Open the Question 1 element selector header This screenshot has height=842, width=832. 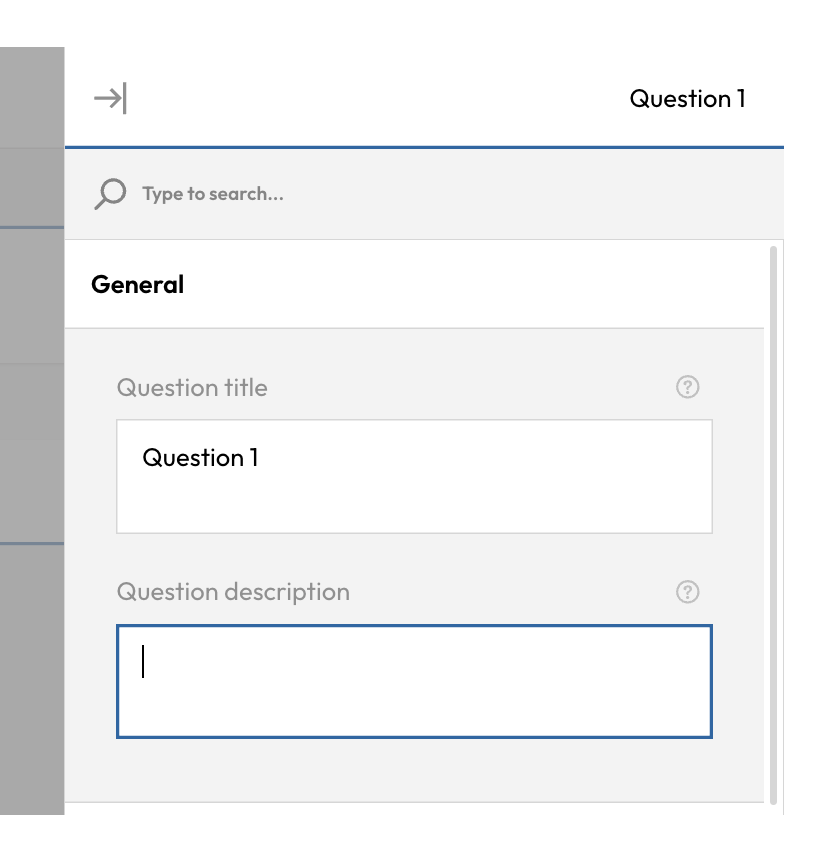click(687, 98)
